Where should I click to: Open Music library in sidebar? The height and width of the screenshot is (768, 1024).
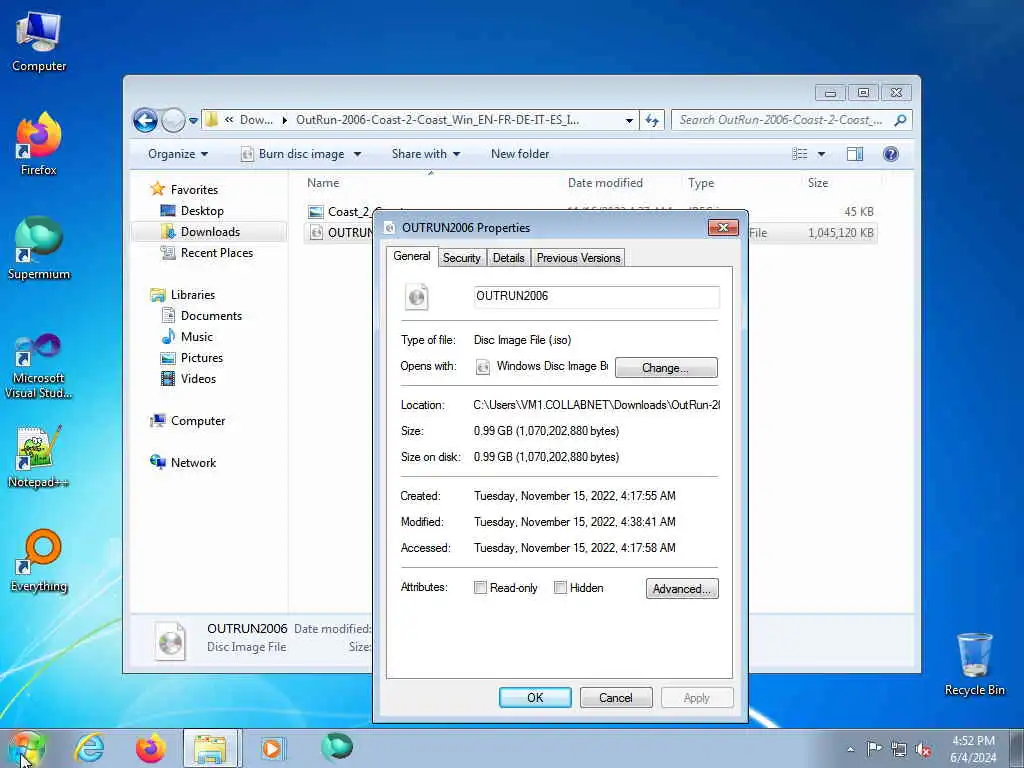197,337
